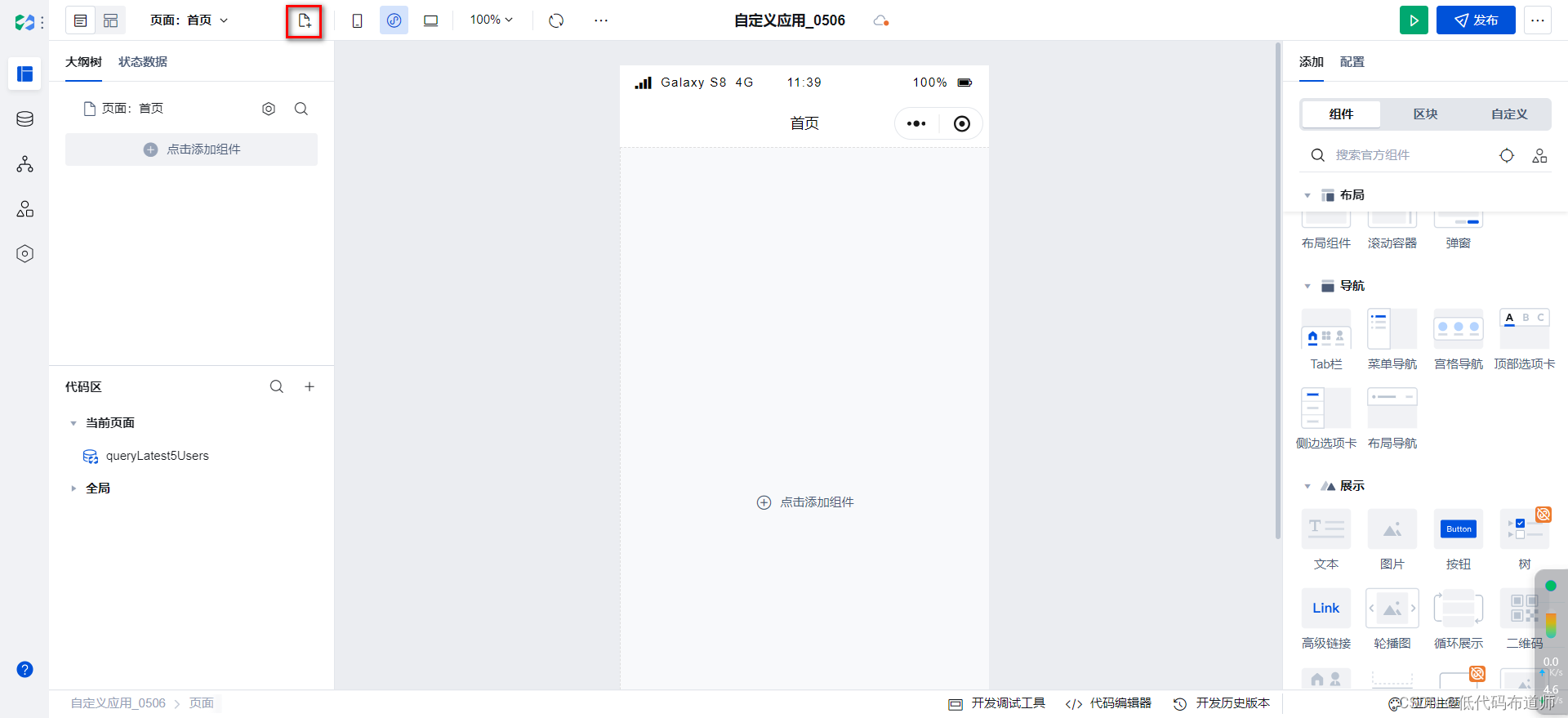The image size is (1568, 718).
Task: Open the workflow sidebar icon
Action: [24, 164]
